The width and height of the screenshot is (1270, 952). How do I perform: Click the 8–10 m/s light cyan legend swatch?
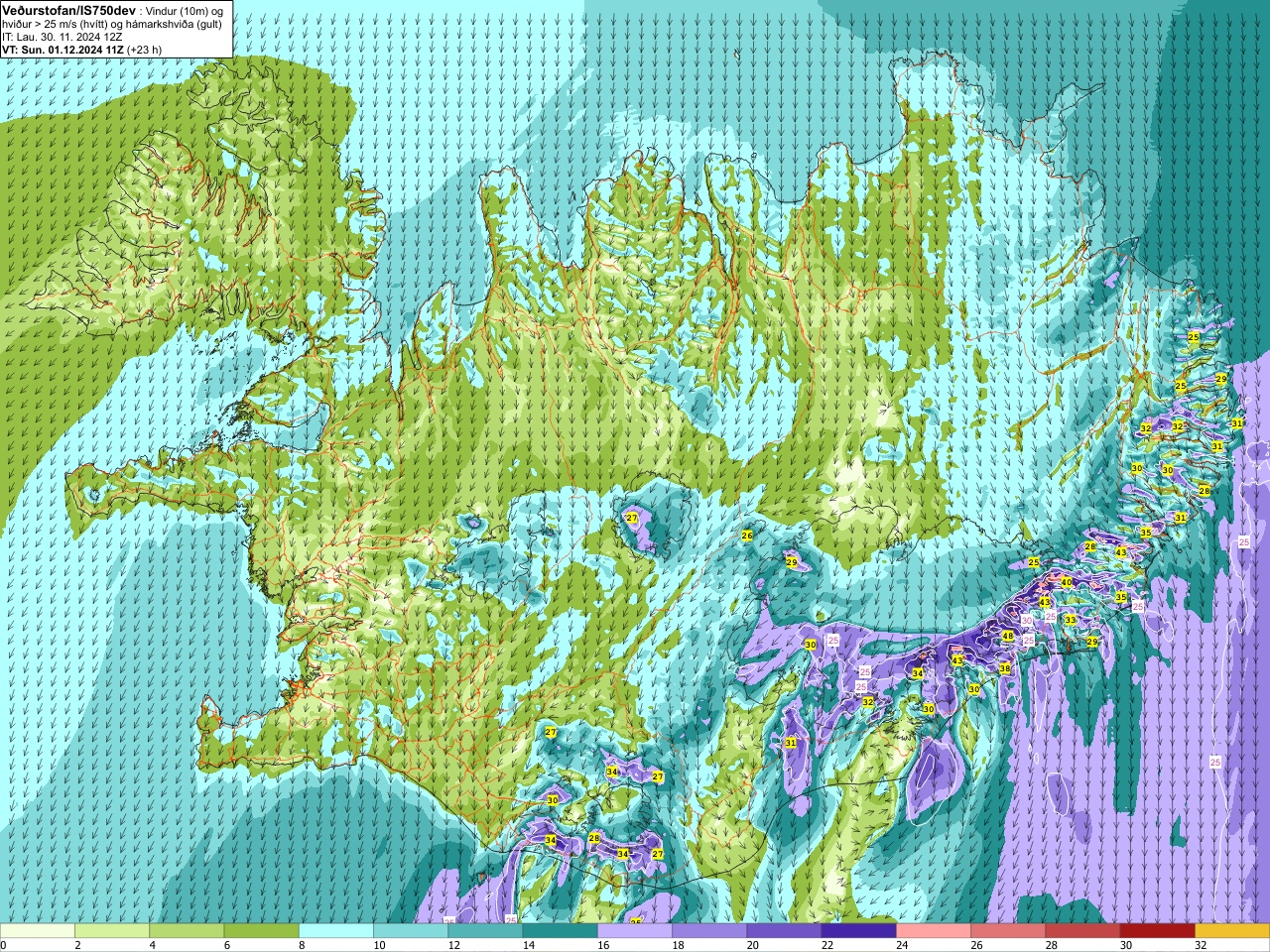tap(336, 931)
